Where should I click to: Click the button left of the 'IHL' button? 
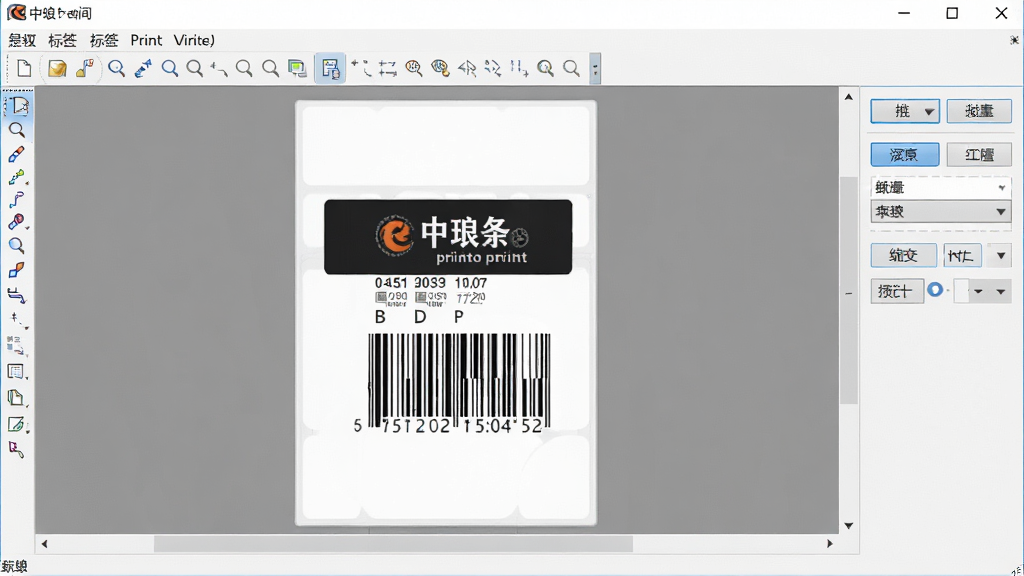[904, 255]
